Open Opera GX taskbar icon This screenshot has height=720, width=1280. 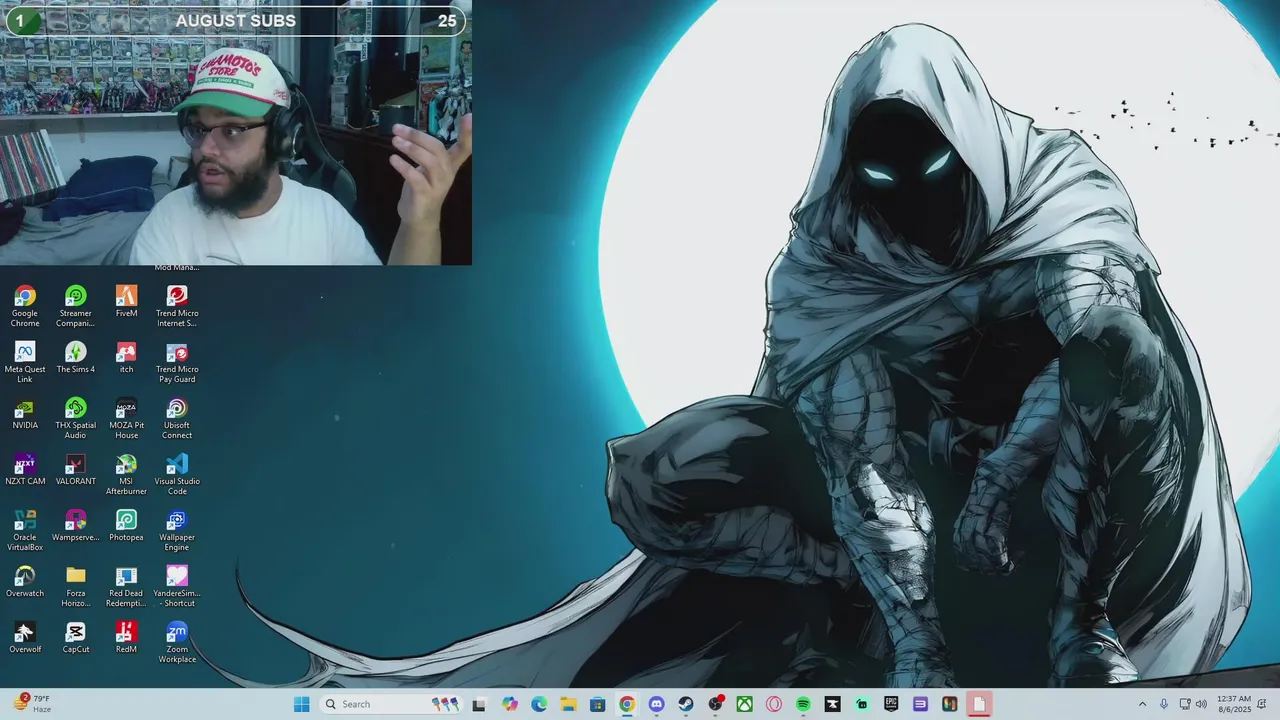(x=774, y=704)
